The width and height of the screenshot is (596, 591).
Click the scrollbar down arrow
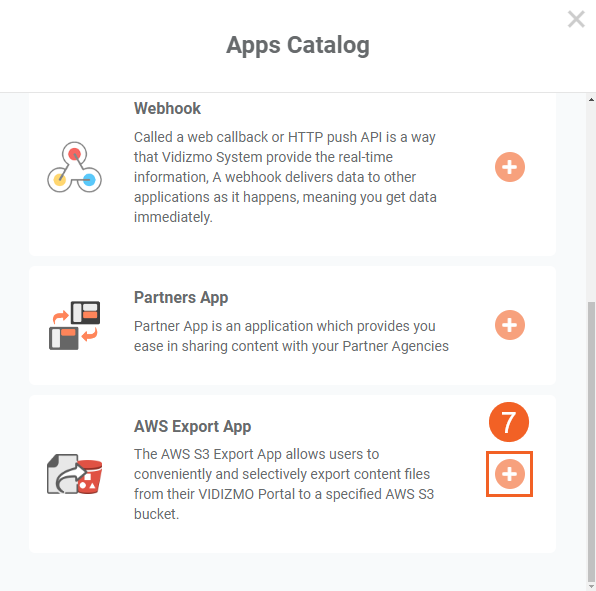(591, 586)
